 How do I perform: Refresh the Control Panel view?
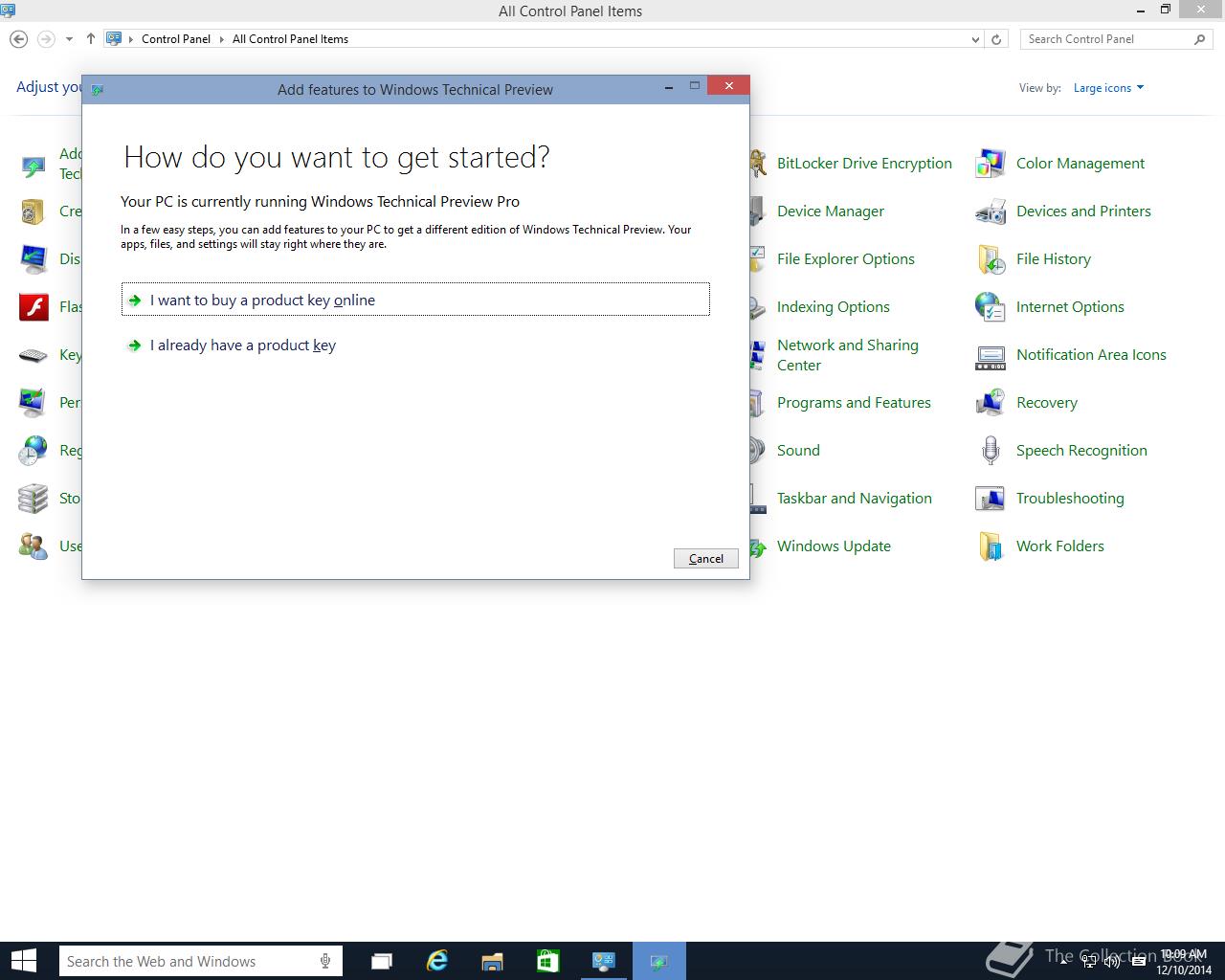pos(996,39)
